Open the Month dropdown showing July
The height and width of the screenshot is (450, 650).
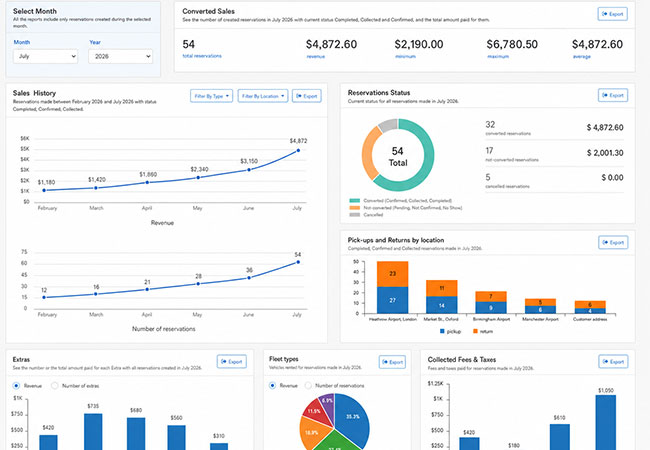point(46,56)
